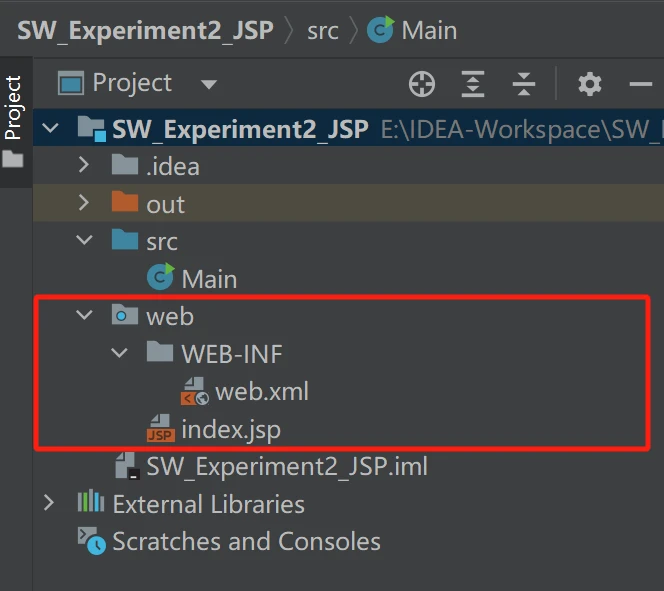Hide the Project tool window
Viewport: 664px width, 591px height.
641,84
